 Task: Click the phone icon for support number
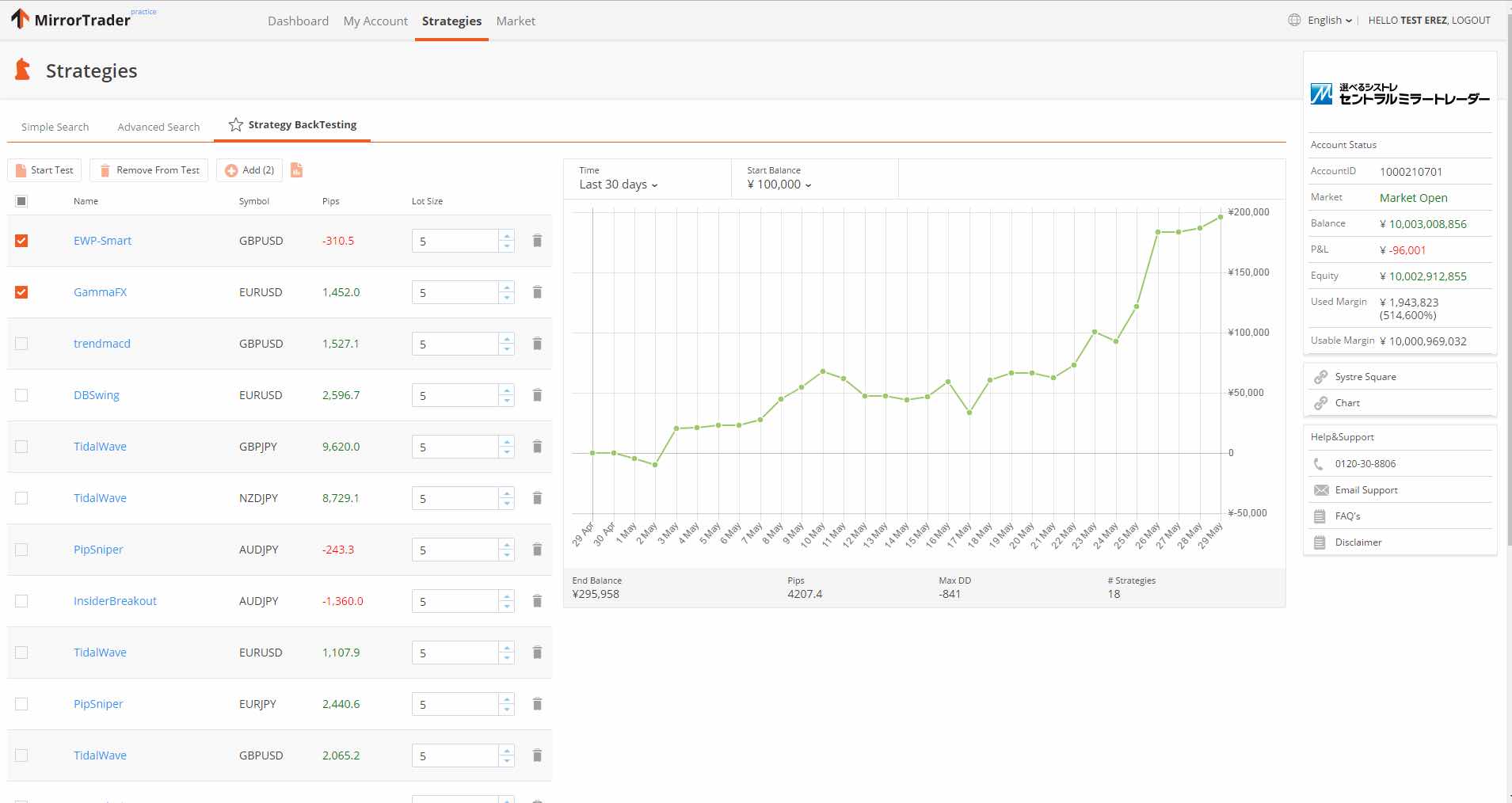tap(1319, 464)
